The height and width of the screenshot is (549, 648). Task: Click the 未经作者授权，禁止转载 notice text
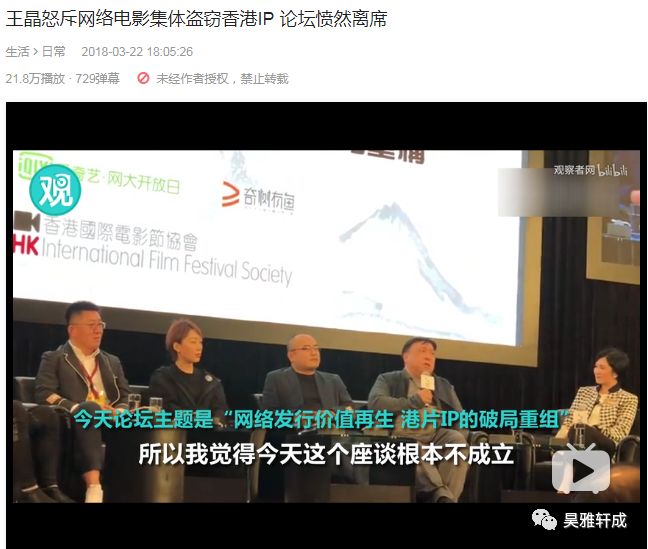coord(222,78)
